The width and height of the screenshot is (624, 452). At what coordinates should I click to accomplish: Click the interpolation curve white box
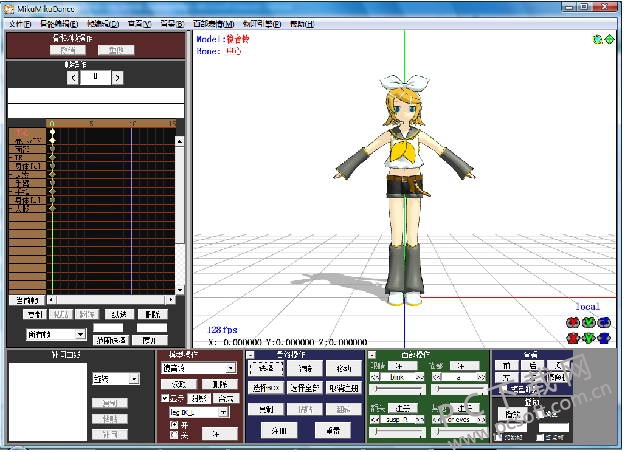point(47,402)
